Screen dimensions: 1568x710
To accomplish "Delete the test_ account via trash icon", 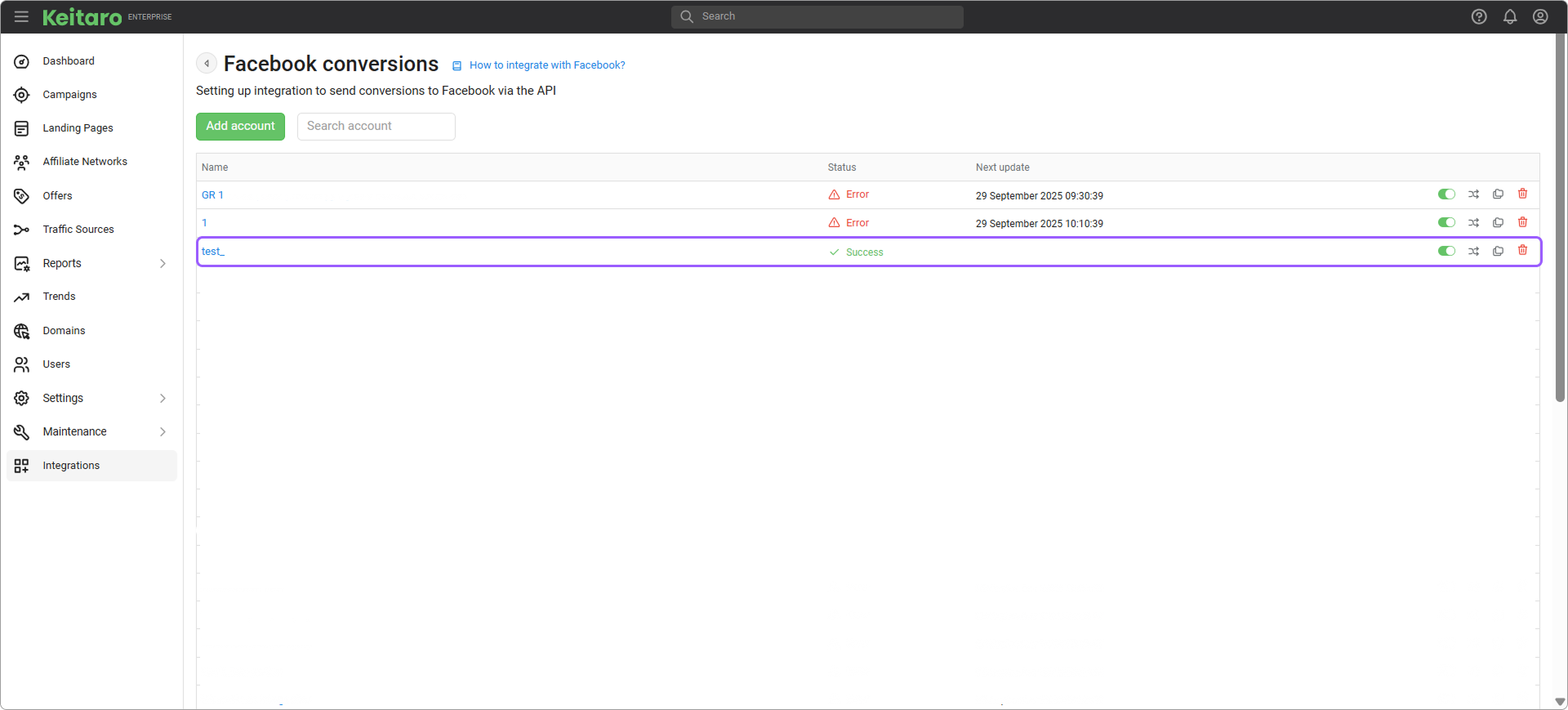I will point(1522,251).
